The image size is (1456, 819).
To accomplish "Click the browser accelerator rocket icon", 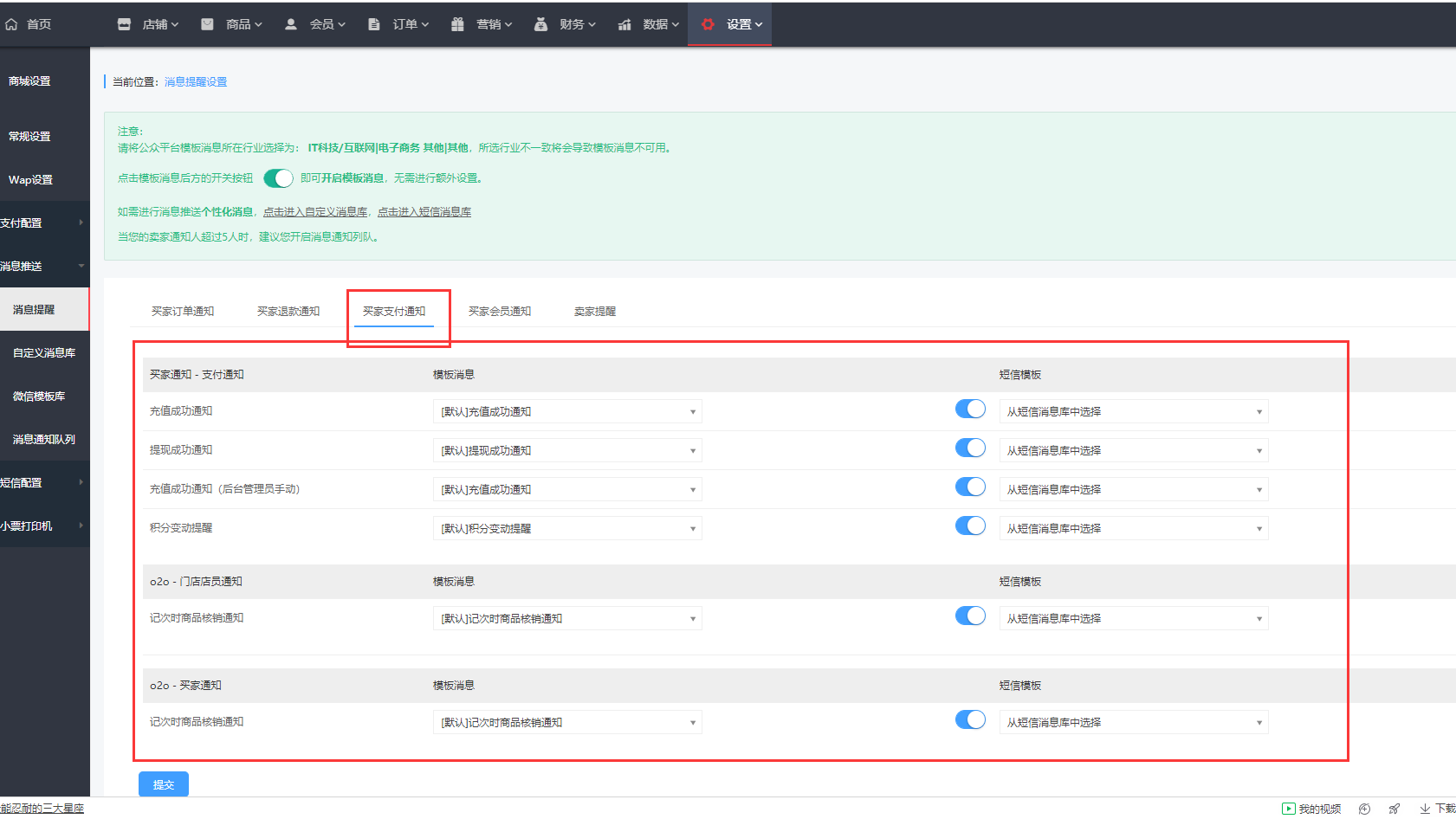I will [1395, 809].
